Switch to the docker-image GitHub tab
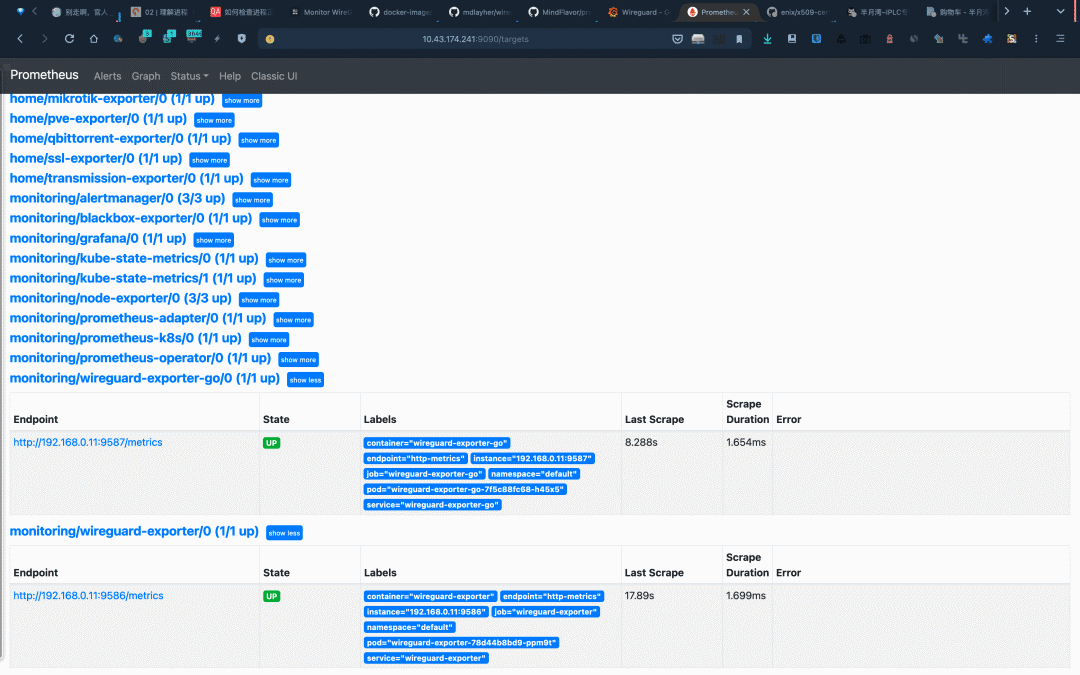 401,12
